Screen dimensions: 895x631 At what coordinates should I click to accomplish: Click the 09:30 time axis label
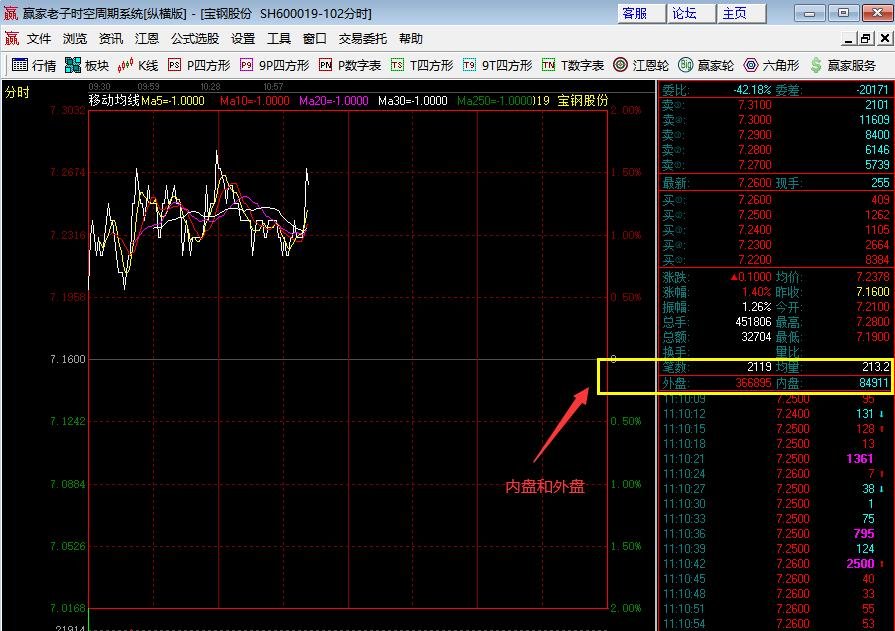[x=99, y=87]
